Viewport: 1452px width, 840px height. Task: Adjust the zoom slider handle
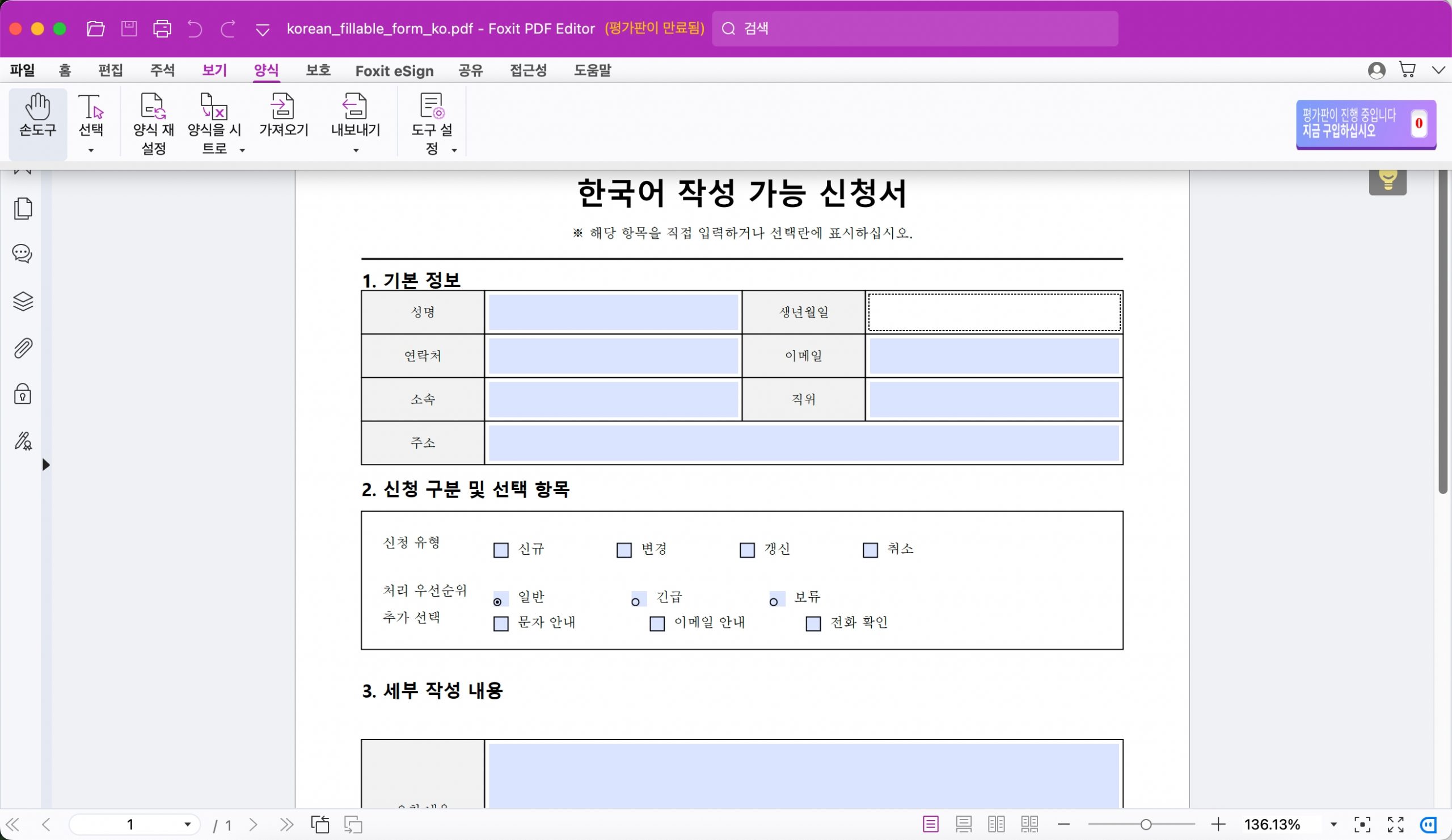coord(1146,825)
